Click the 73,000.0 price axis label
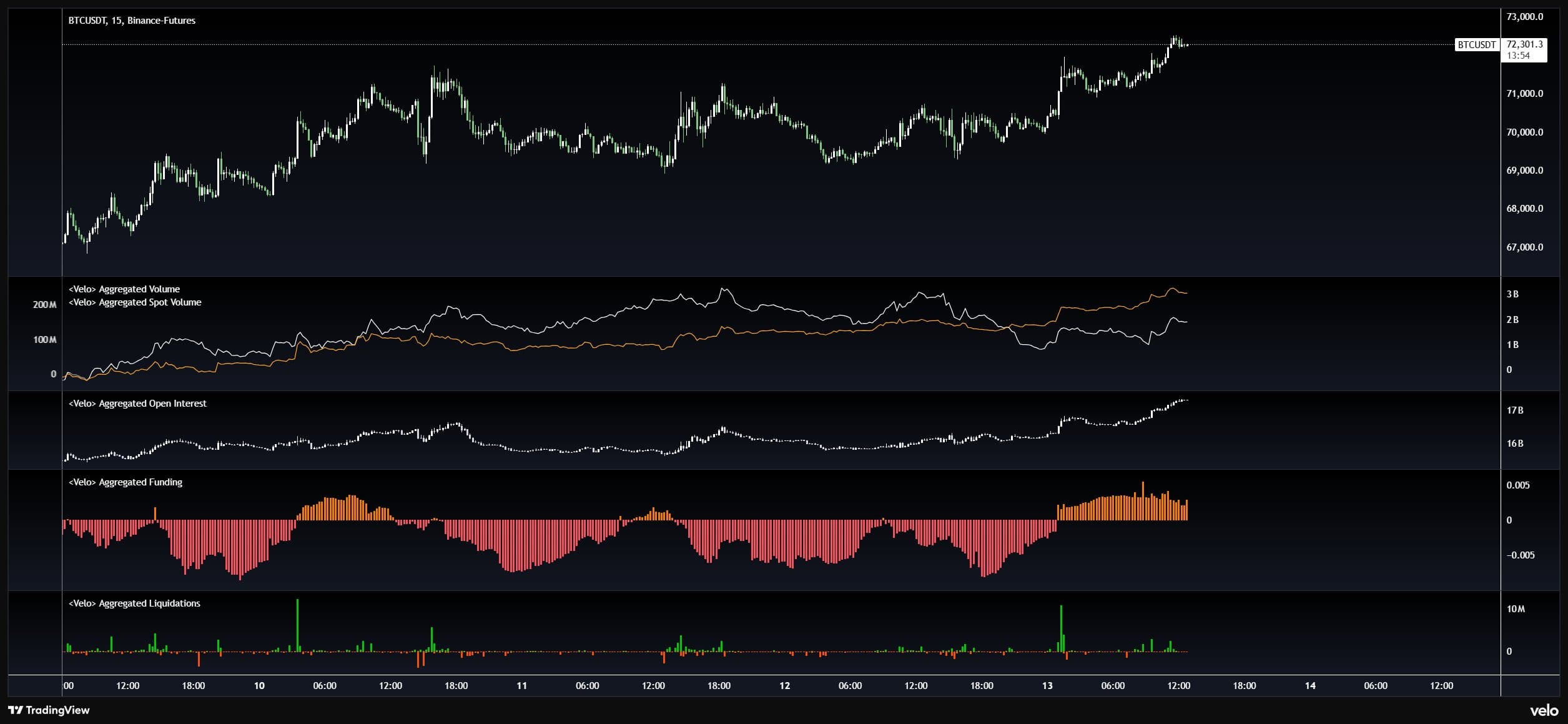Image resolution: width=1568 pixels, height=724 pixels. point(1524,16)
